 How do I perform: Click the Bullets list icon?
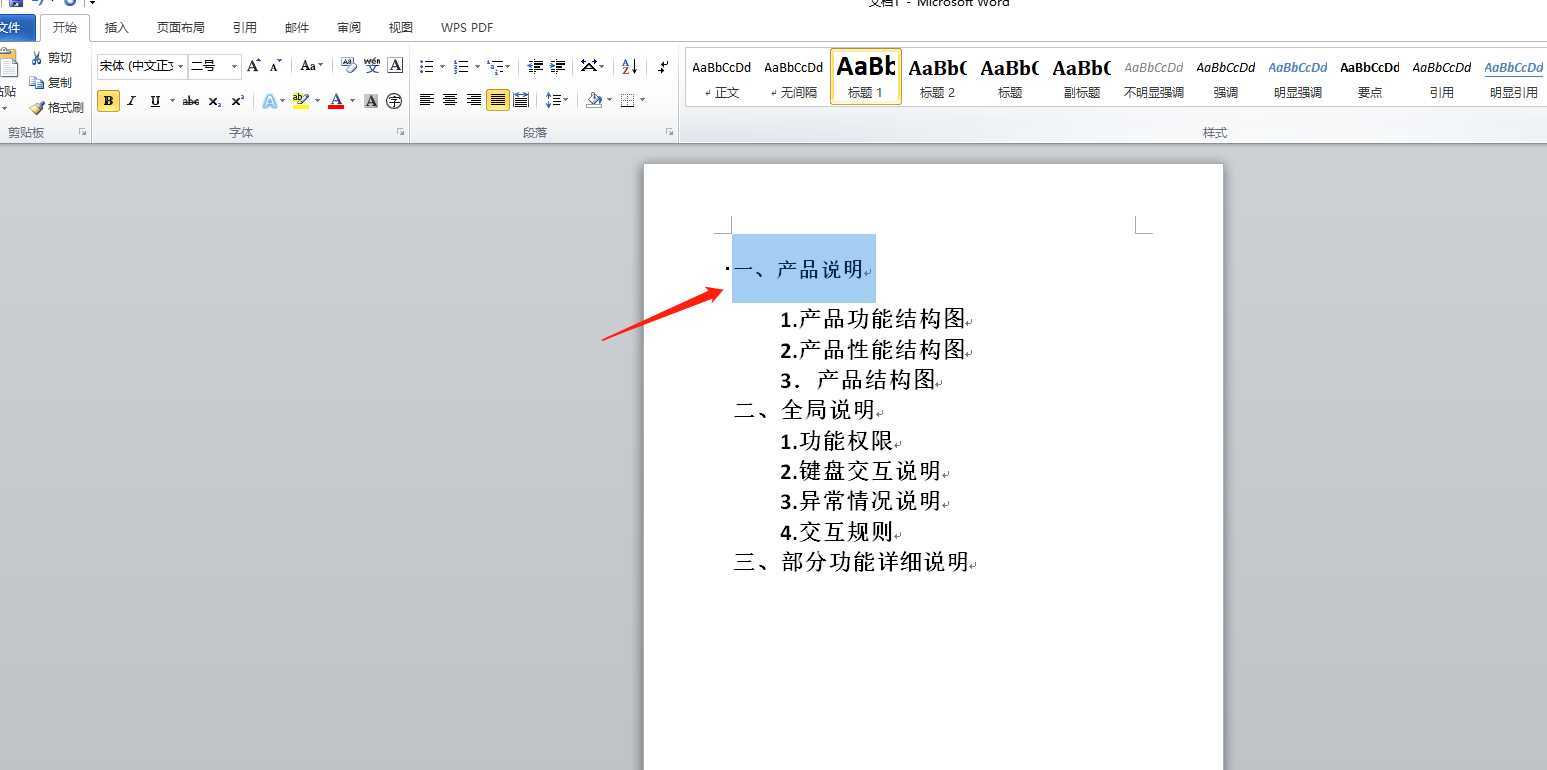point(427,66)
